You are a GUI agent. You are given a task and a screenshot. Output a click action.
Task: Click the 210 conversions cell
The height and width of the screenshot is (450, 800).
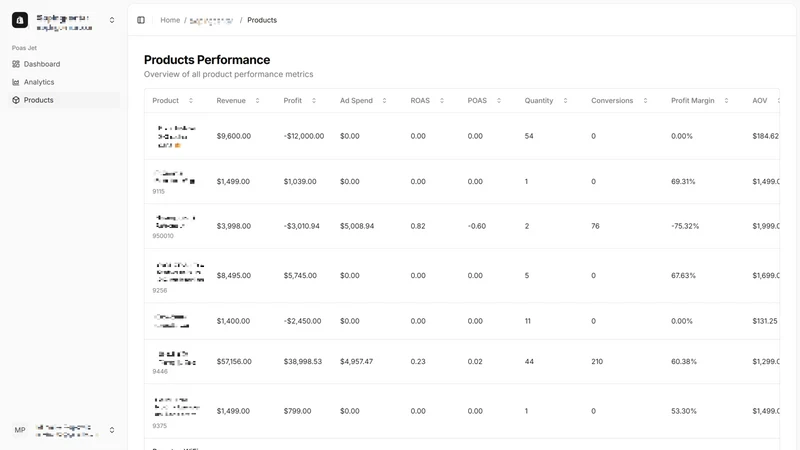coord(597,361)
